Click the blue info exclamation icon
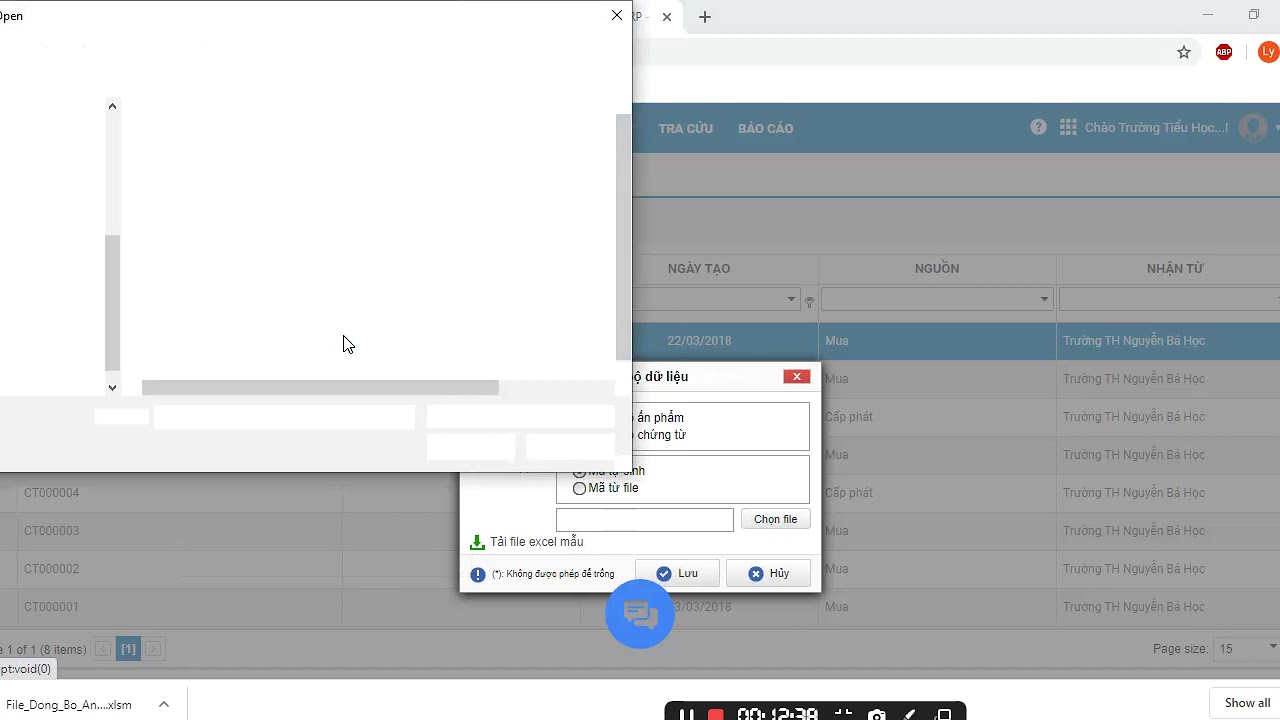 pyautogui.click(x=478, y=574)
